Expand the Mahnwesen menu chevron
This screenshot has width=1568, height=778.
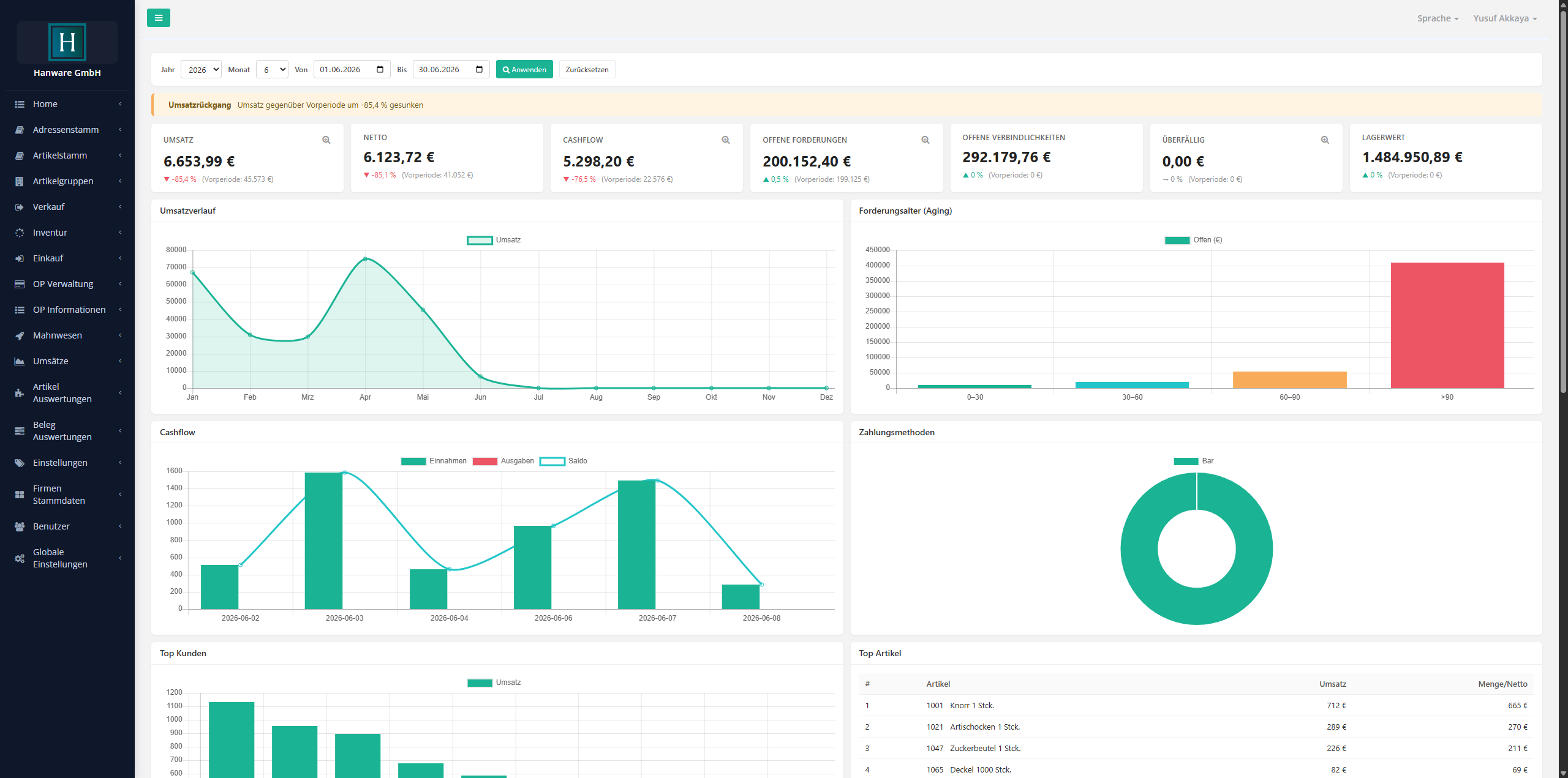click(x=120, y=335)
